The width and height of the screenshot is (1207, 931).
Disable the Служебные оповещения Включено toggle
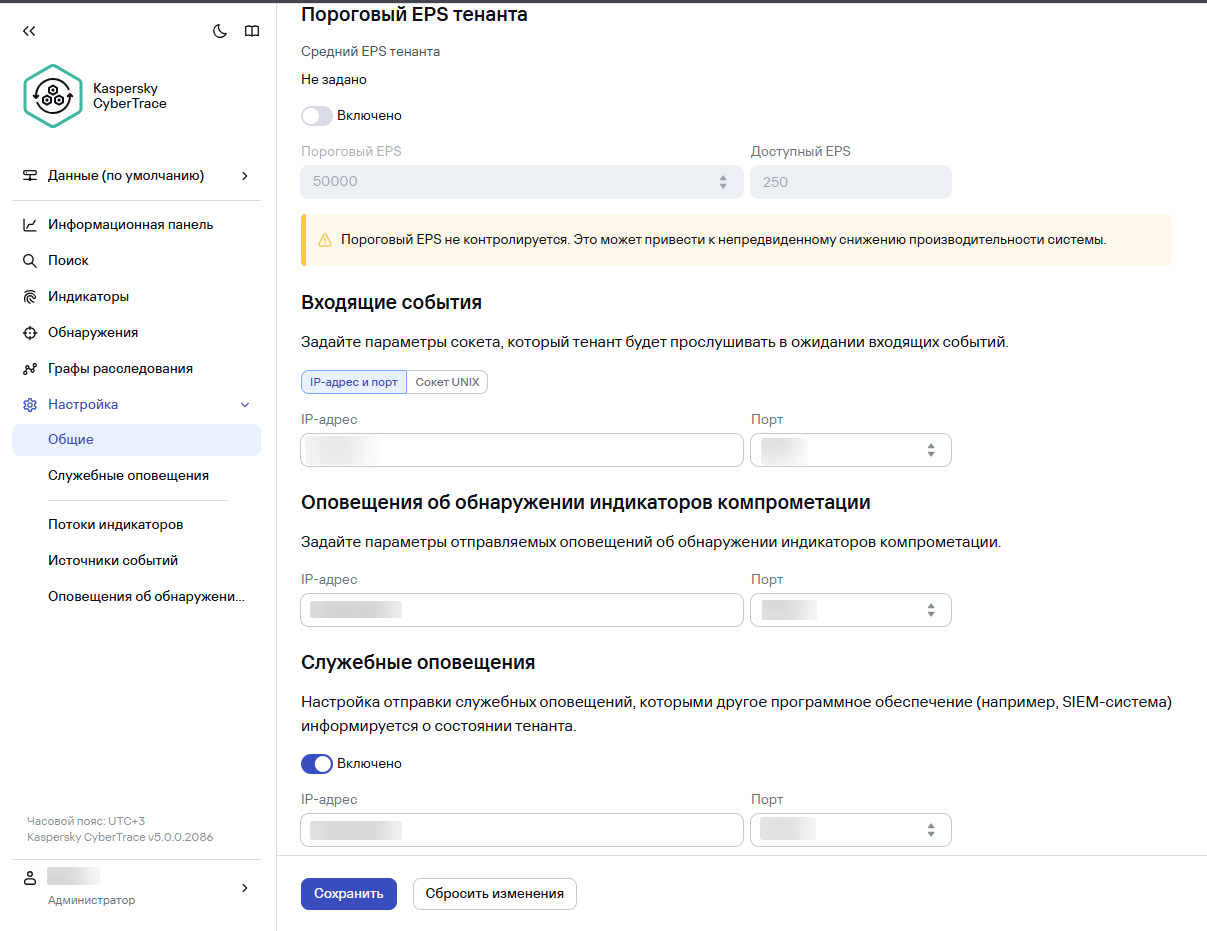(x=316, y=763)
